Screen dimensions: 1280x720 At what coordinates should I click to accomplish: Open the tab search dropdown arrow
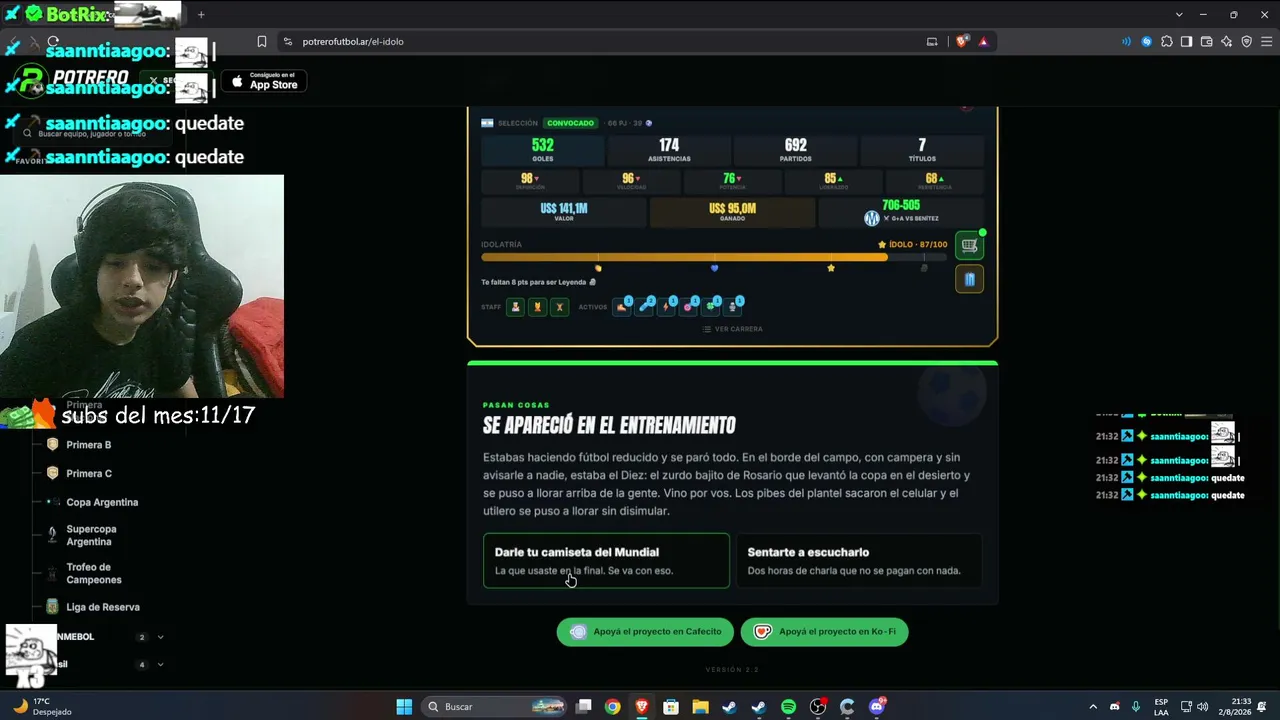coord(1179,15)
